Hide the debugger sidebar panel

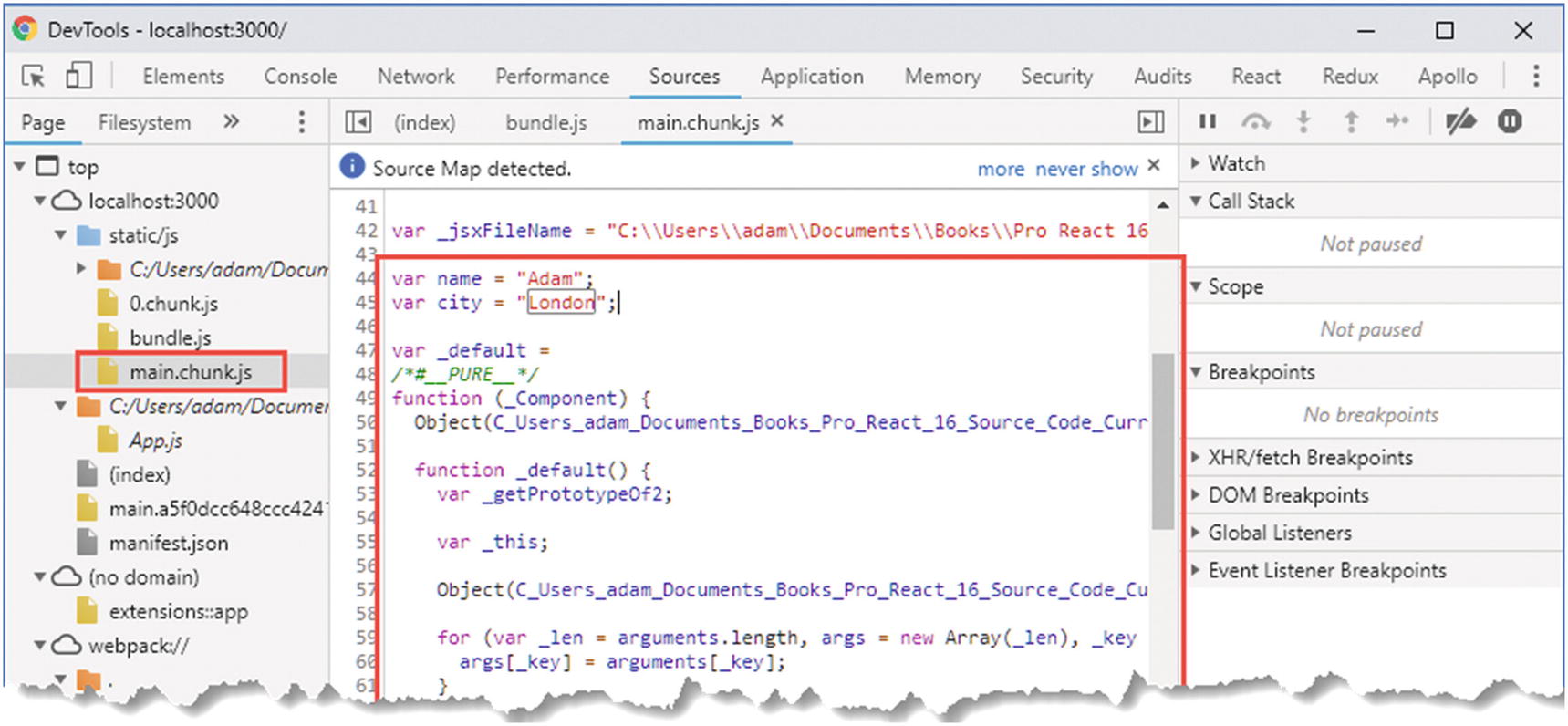point(1151,122)
